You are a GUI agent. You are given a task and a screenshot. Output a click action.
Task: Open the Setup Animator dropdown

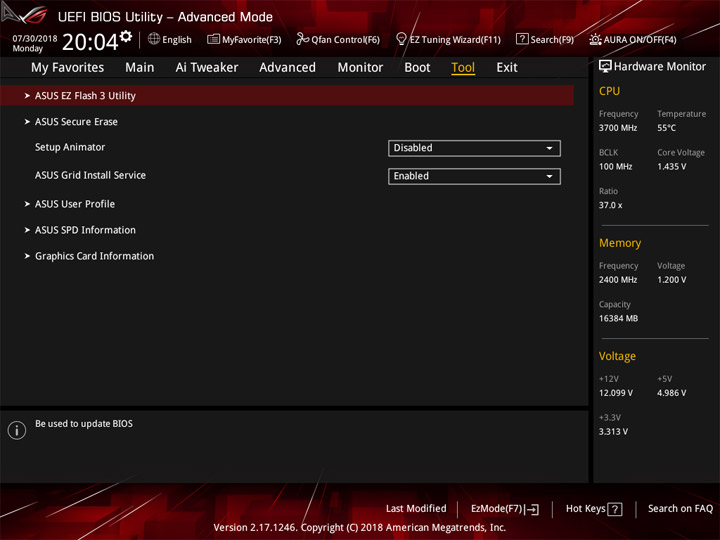(474, 148)
